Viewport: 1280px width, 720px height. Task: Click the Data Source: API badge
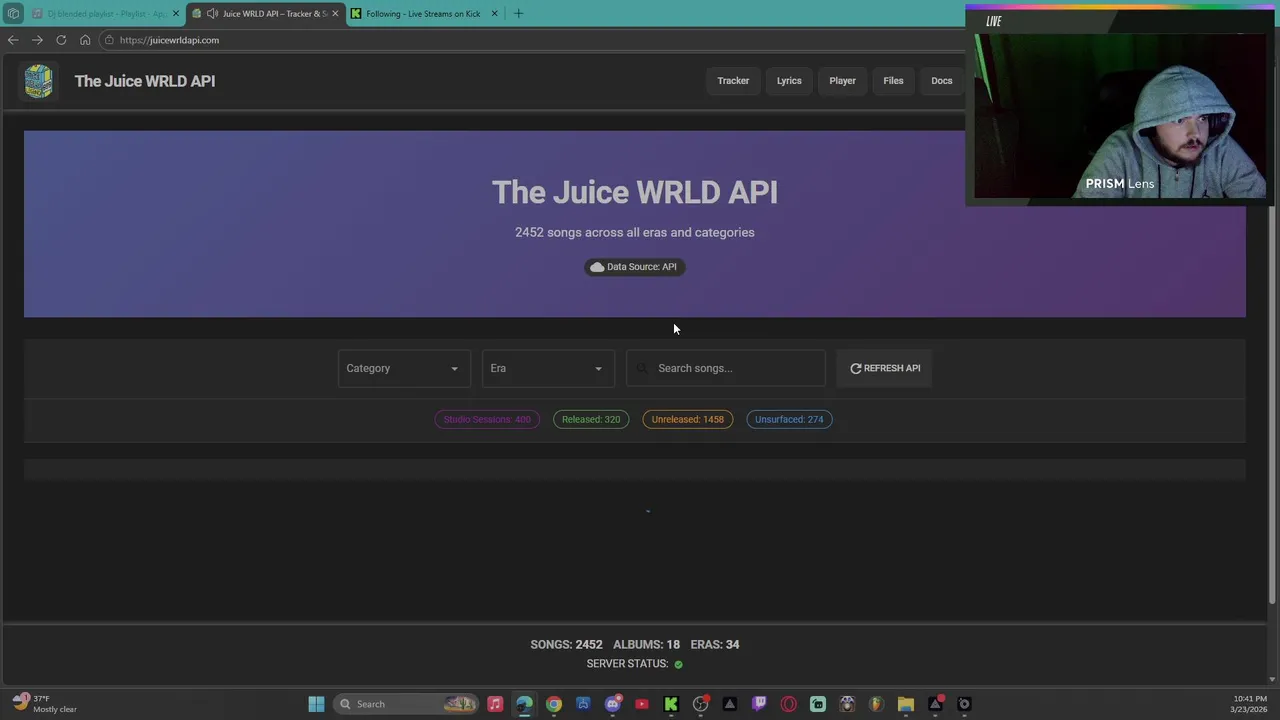click(635, 267)
